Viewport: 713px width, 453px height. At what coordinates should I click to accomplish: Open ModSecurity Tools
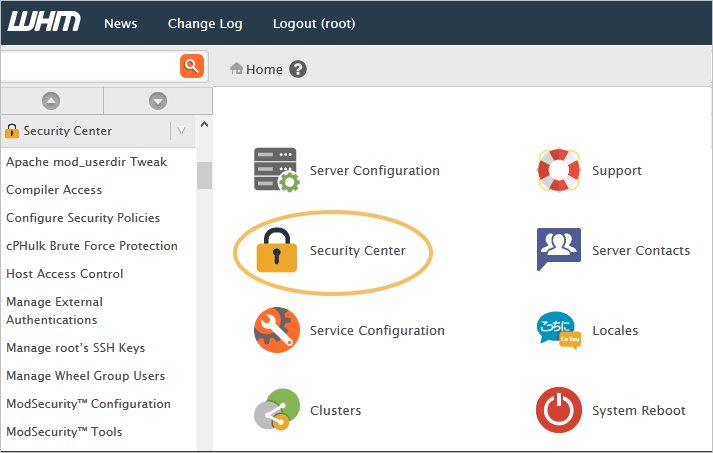click(64, 432)
